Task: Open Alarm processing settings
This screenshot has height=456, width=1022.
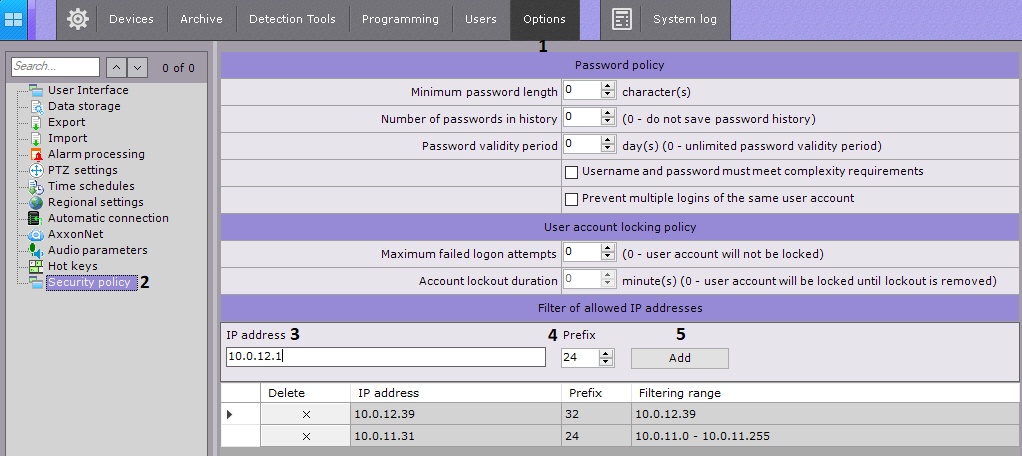Action: 96,154
